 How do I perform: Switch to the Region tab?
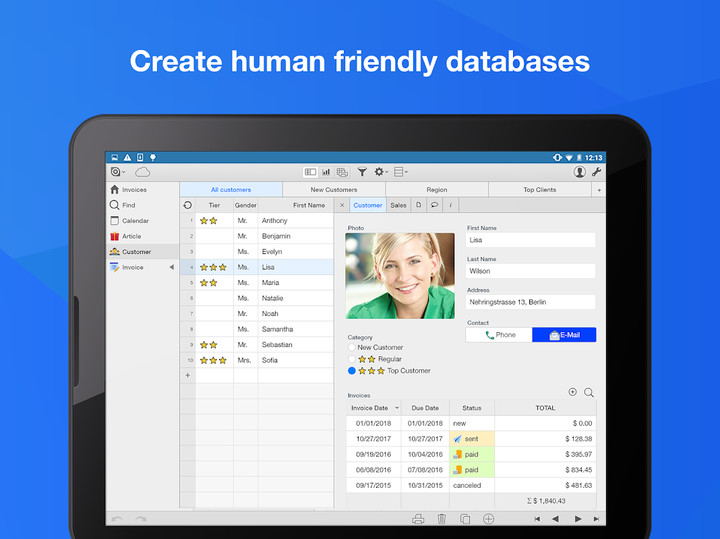click(437, 190)
